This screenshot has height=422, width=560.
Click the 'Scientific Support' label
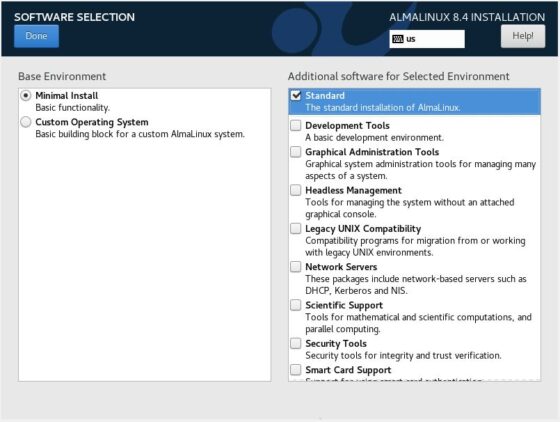tap(344, 305)
